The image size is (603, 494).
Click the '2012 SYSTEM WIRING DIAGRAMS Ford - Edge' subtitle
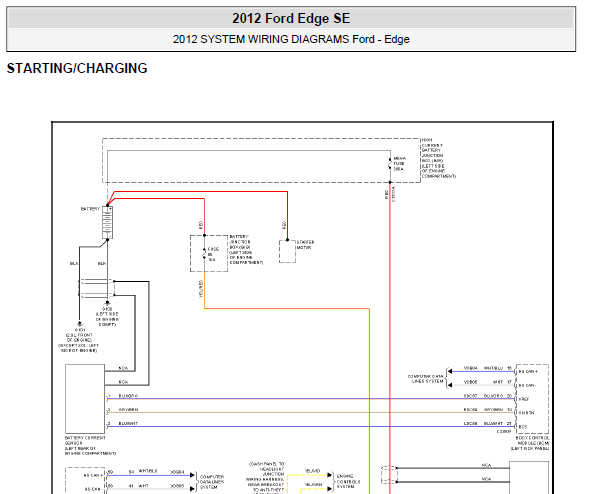coord(291,39)
